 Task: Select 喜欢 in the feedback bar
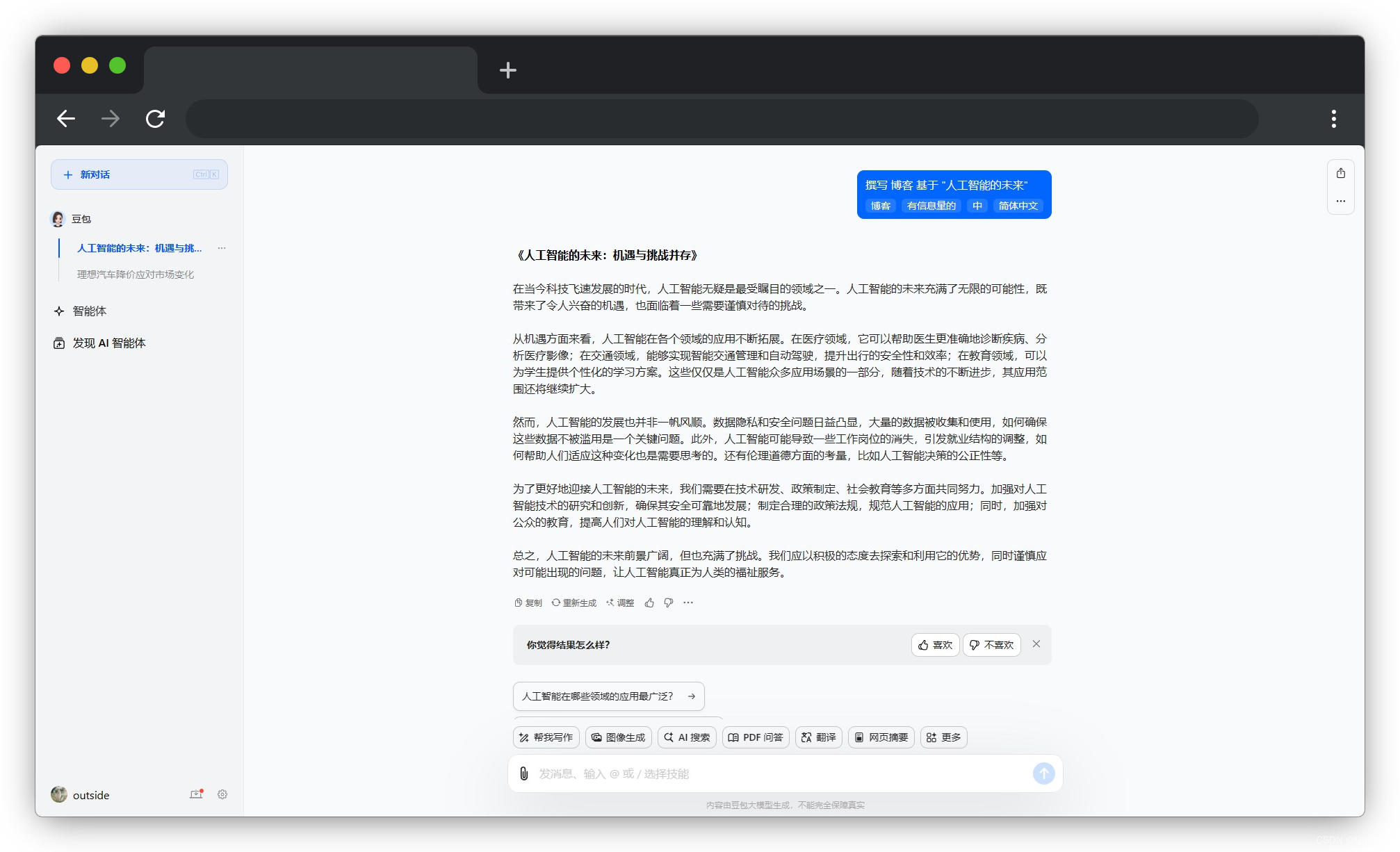click(x=935, y=645)
